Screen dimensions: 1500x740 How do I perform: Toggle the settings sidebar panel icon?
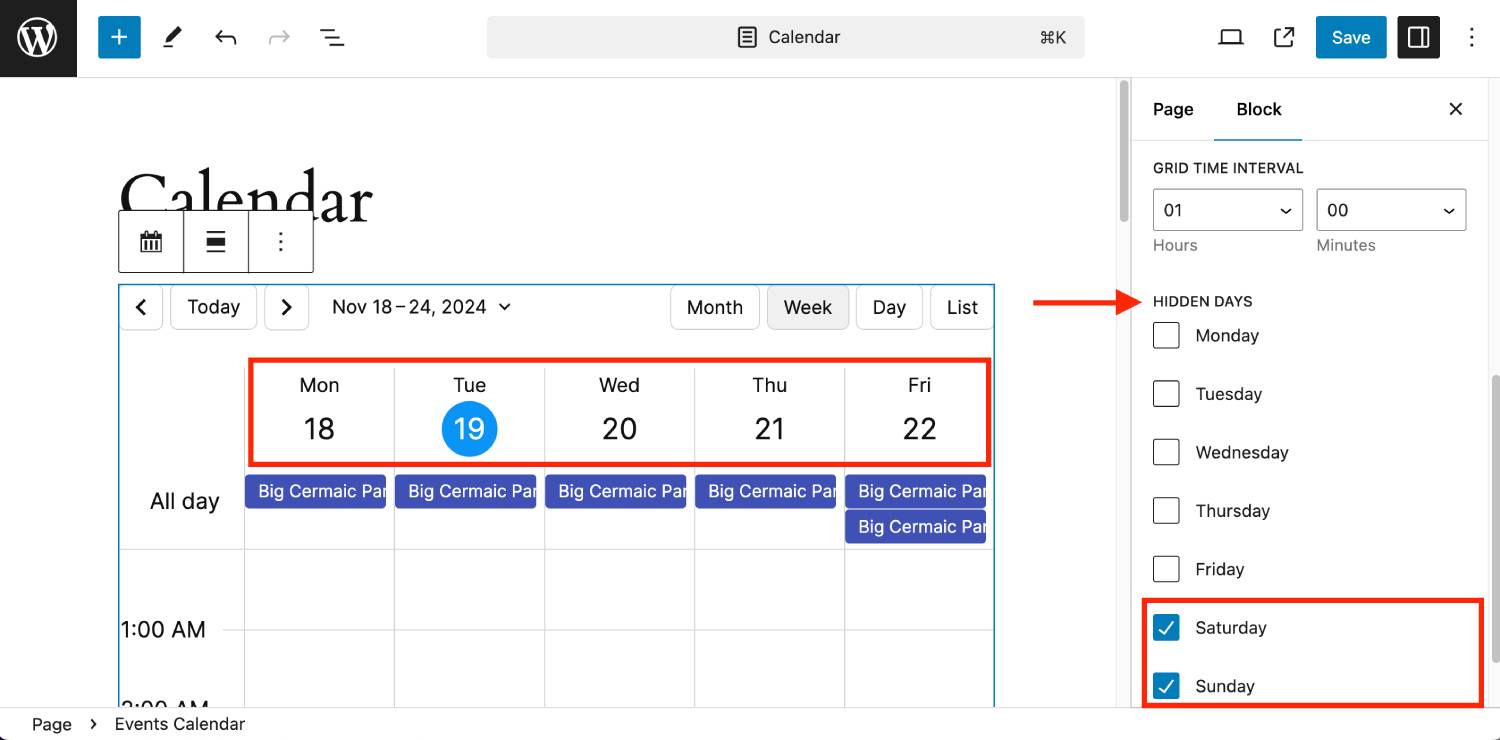click(1418, 37)
